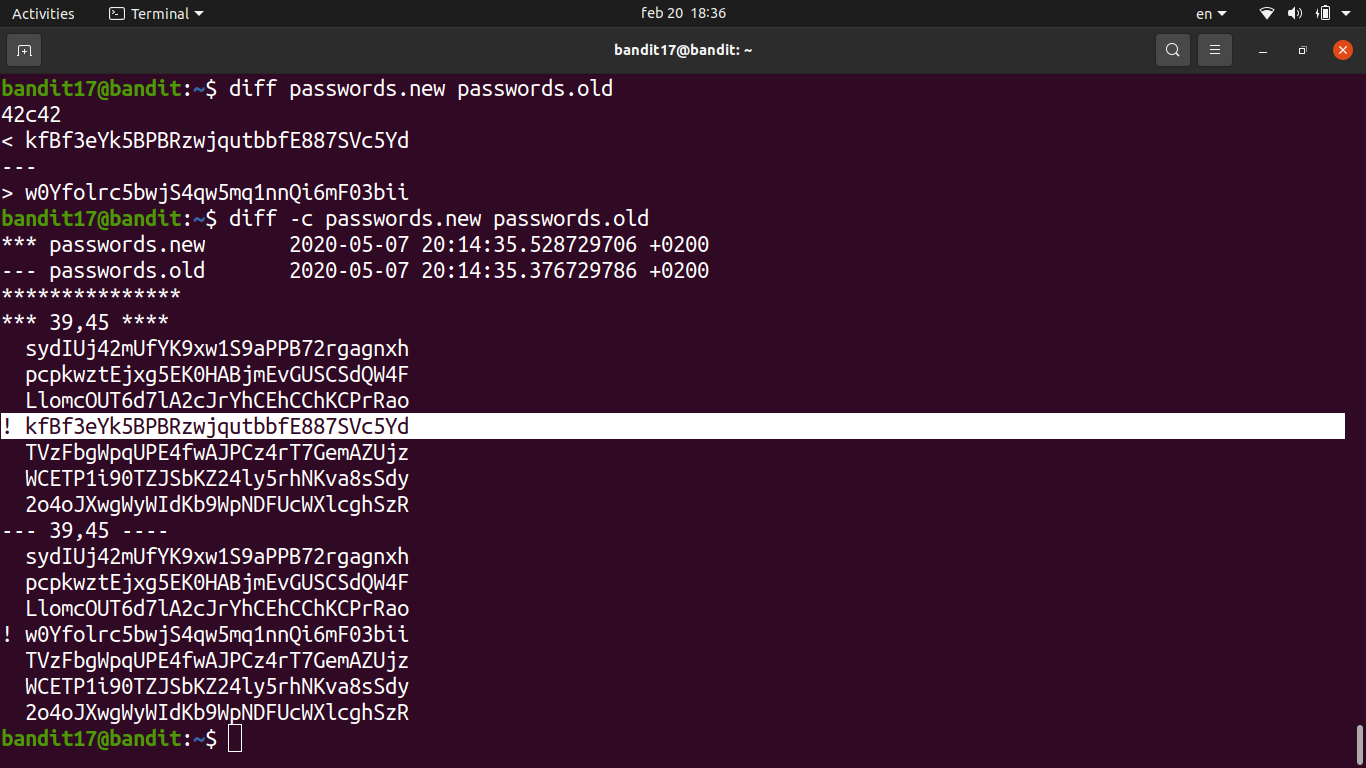Click the 'diff -c passwords.new passwords.old' command line
This screenshot has width=1366, height=768.
click(x=439, y=219)
